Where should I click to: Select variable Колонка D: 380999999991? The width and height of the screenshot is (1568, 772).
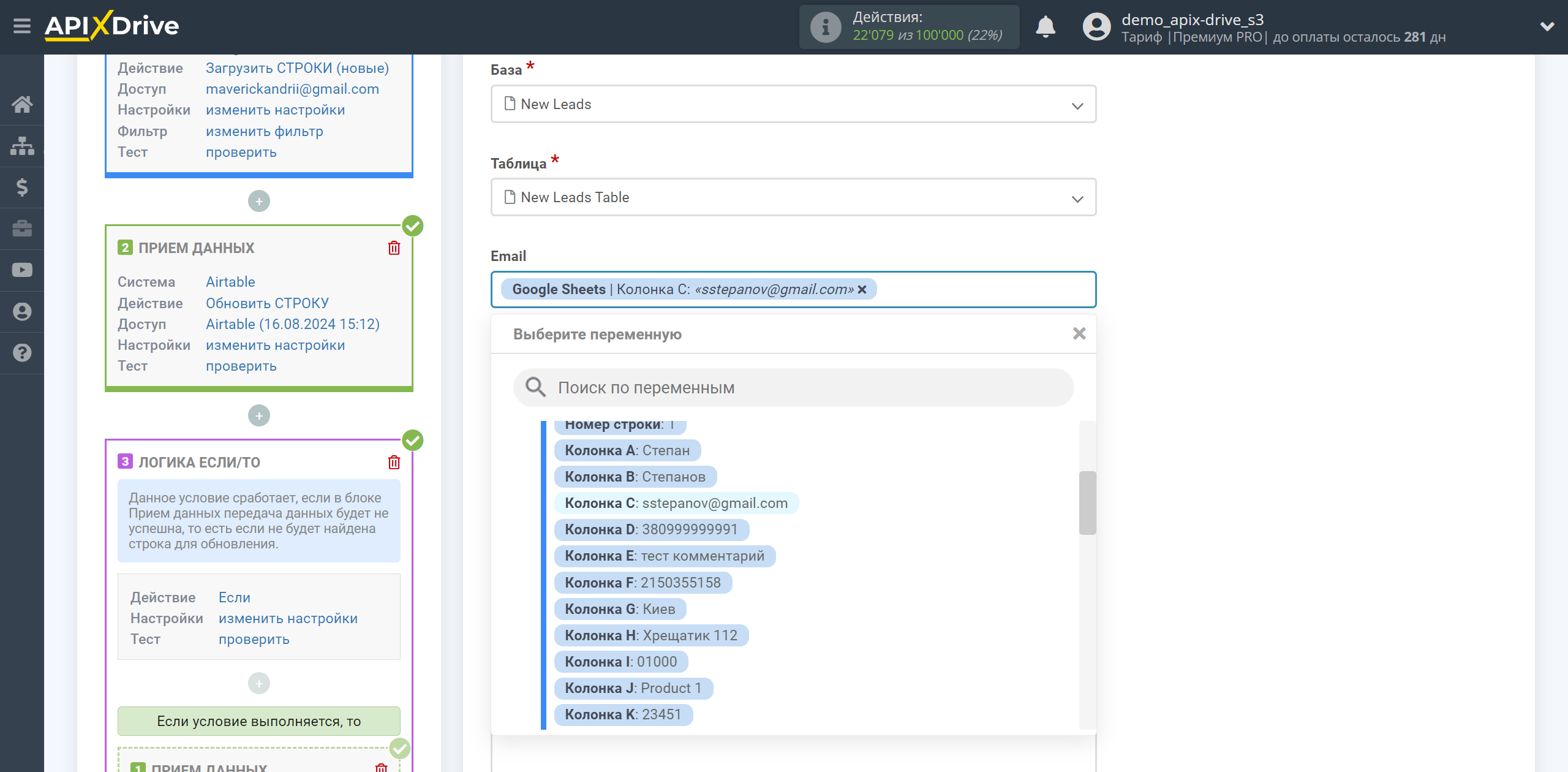(651, 529)
